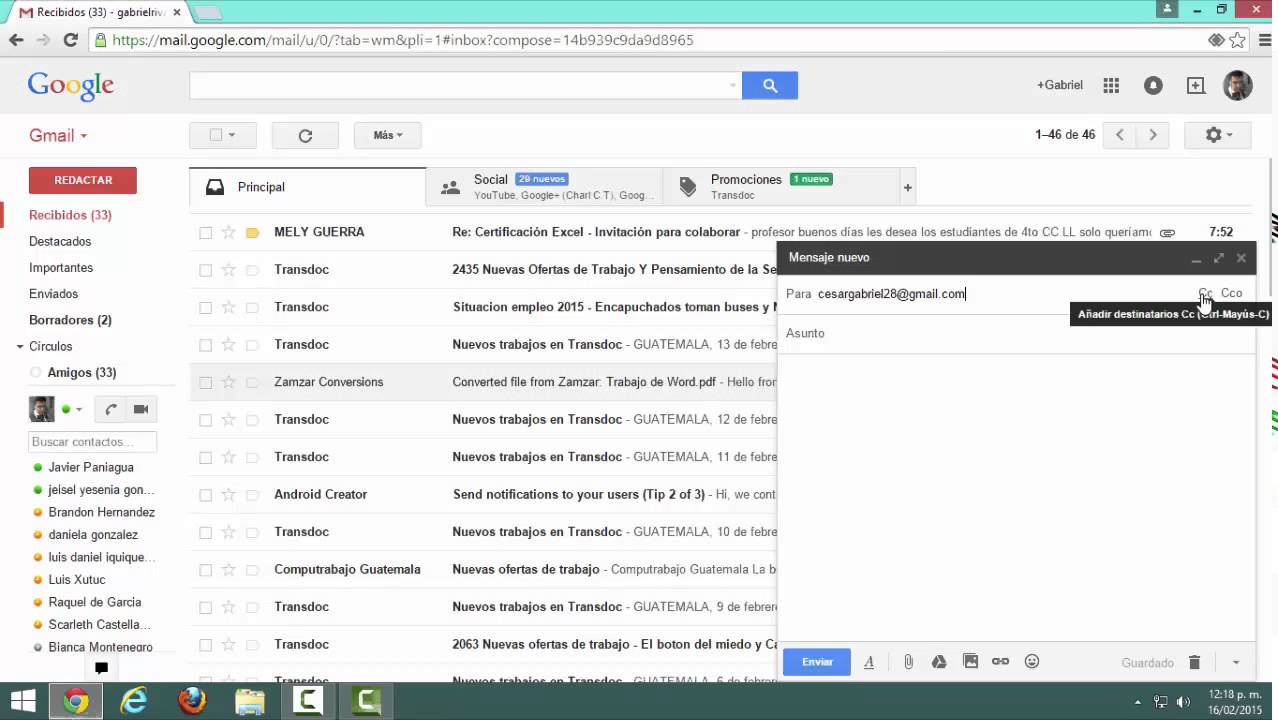Go to newer messages arrow
Screen dimensions: 1278x720
pos(1120,135)
